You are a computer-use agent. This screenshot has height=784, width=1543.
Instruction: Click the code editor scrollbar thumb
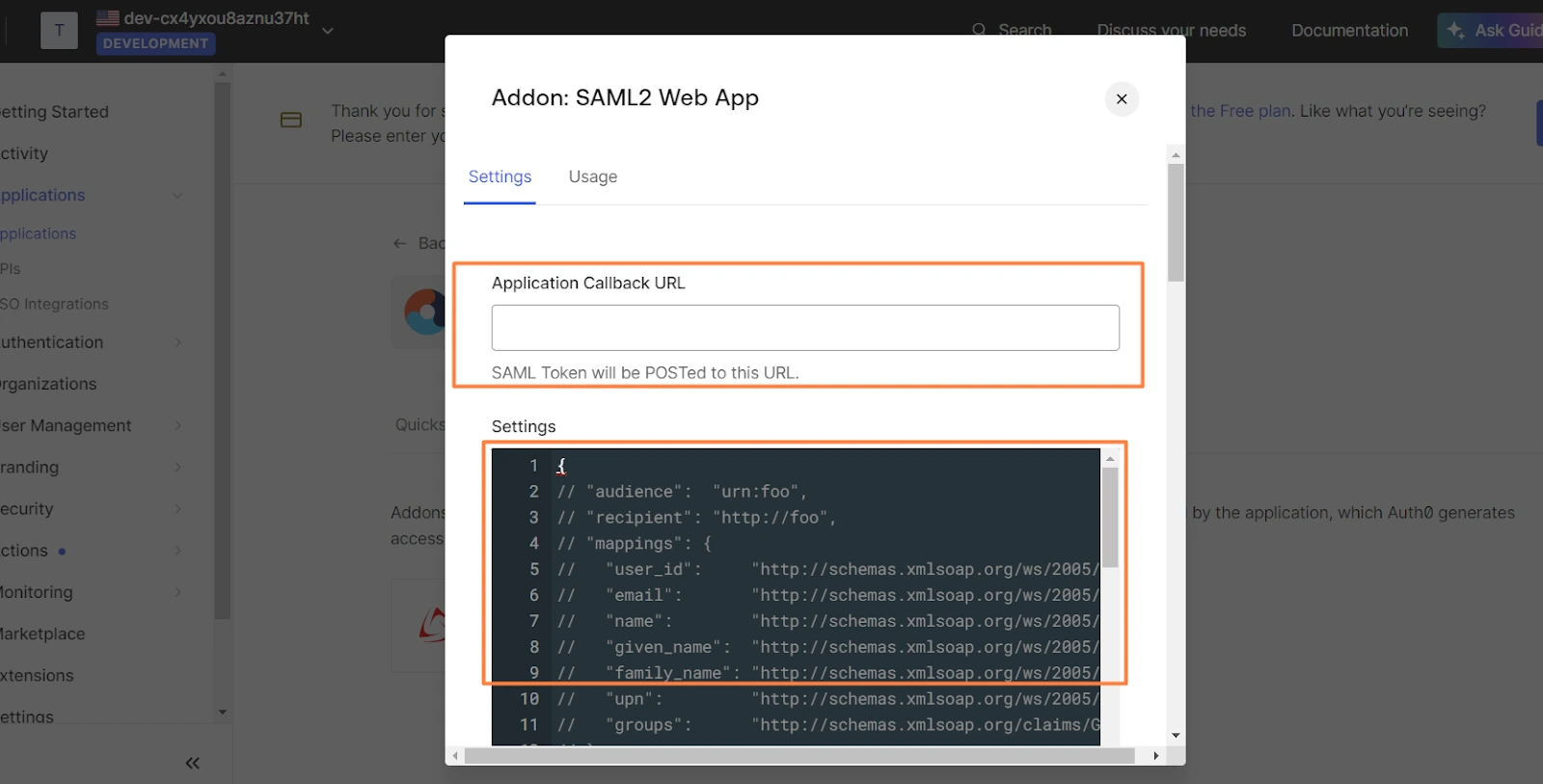pos(1110,518)
